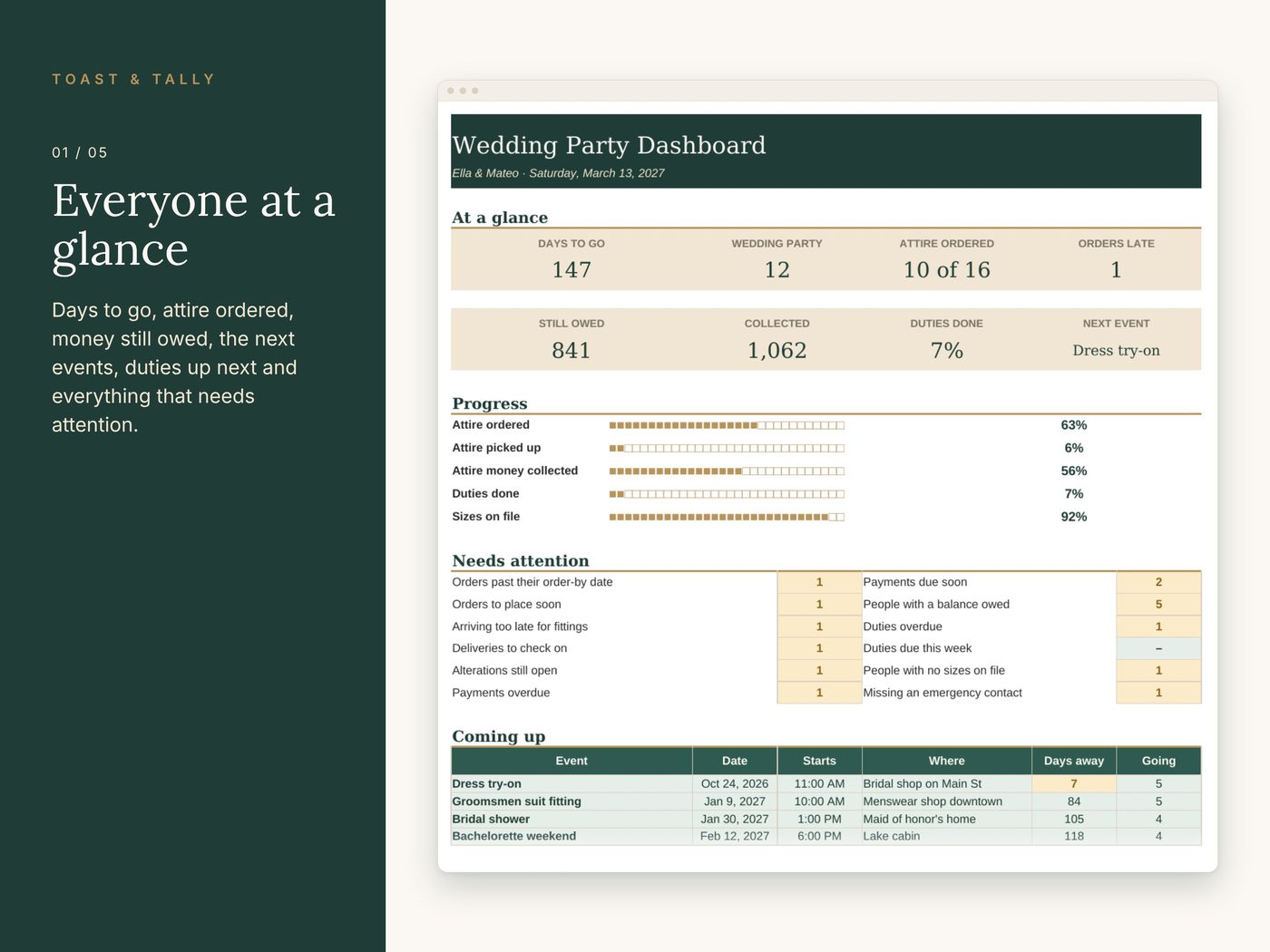Open the Dress try-on event row
Viewport: 1270px width, 952px height.
click(826, 784)
